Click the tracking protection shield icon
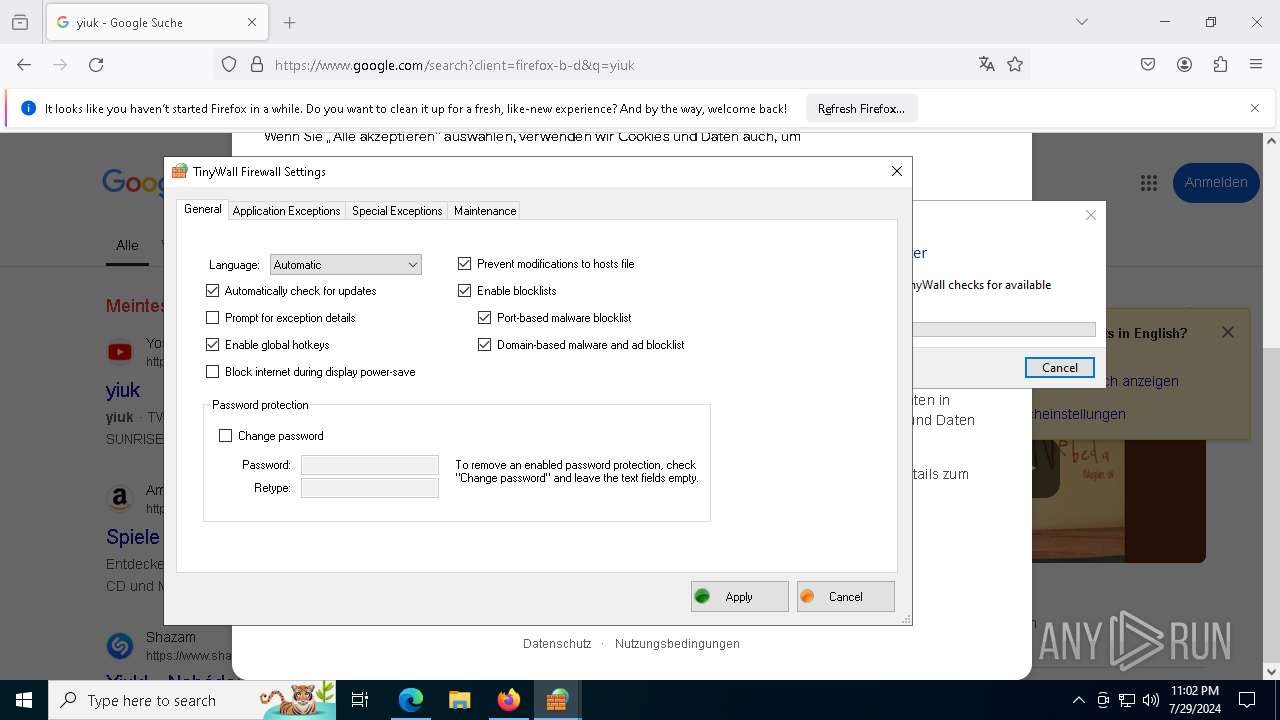This screenshot has width=1280, height=720. coord(229,65)
